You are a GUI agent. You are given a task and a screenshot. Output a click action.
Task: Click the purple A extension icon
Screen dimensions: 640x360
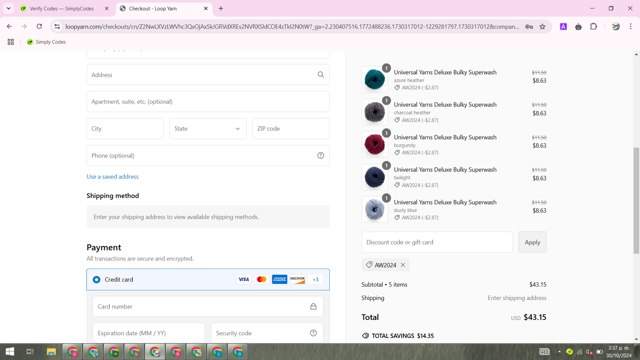tap(563, 27)
